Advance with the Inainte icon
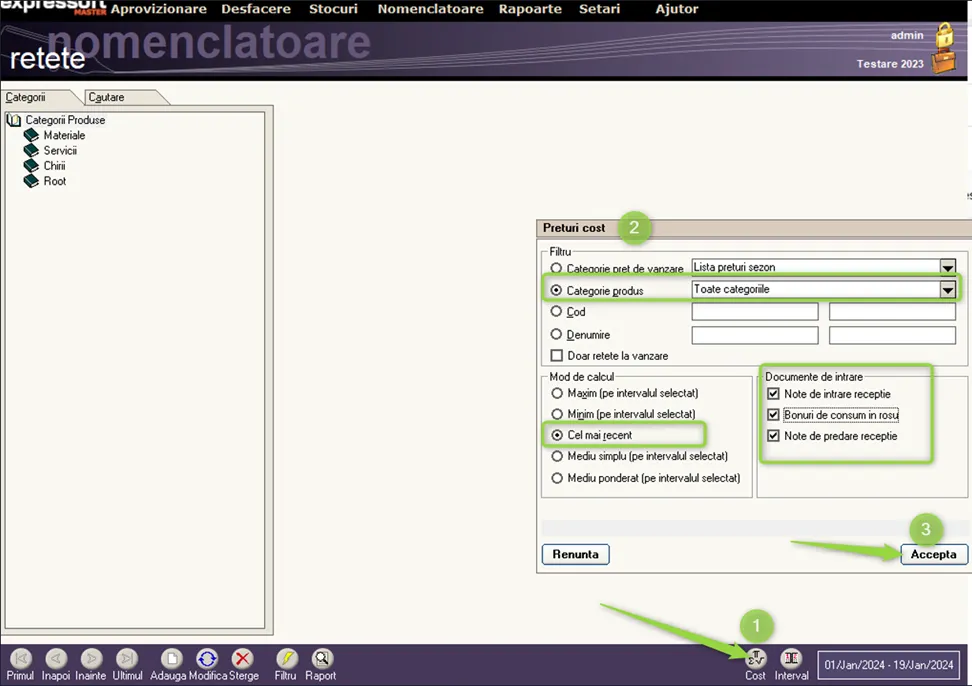 pos(91,659)
